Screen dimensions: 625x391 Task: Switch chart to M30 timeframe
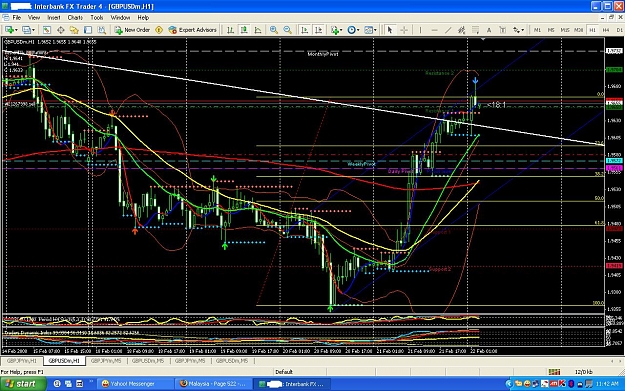(x=578, y=30)
